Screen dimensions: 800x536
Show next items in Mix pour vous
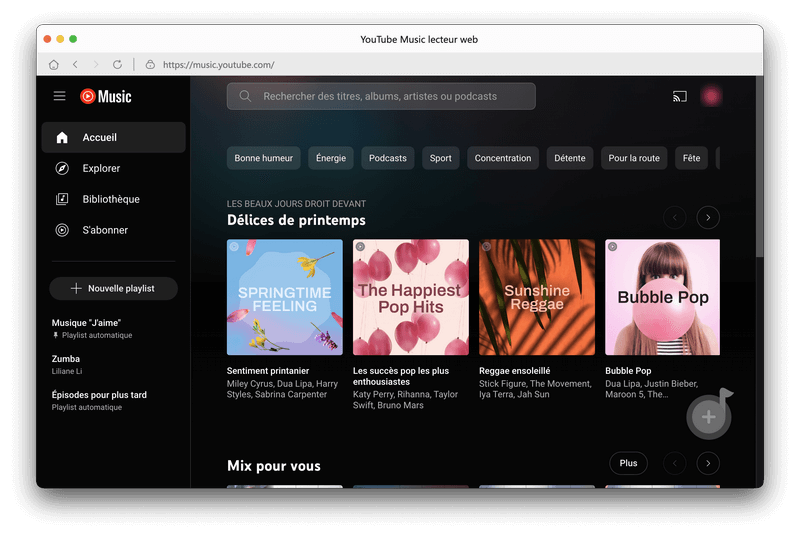point(708,463)
